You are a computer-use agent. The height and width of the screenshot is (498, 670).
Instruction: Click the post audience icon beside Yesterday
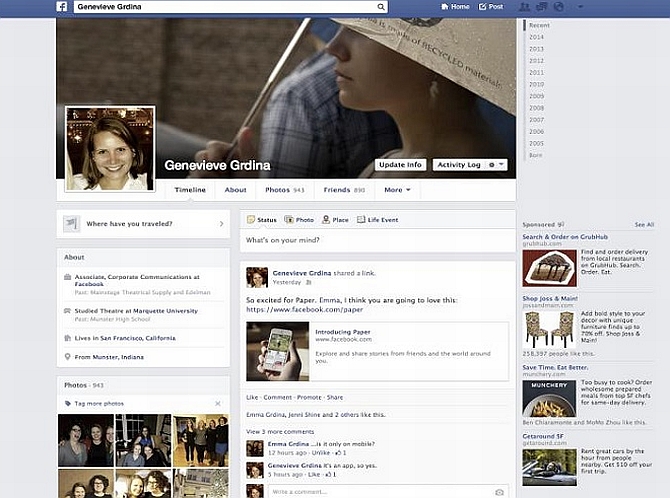[309, 282]
